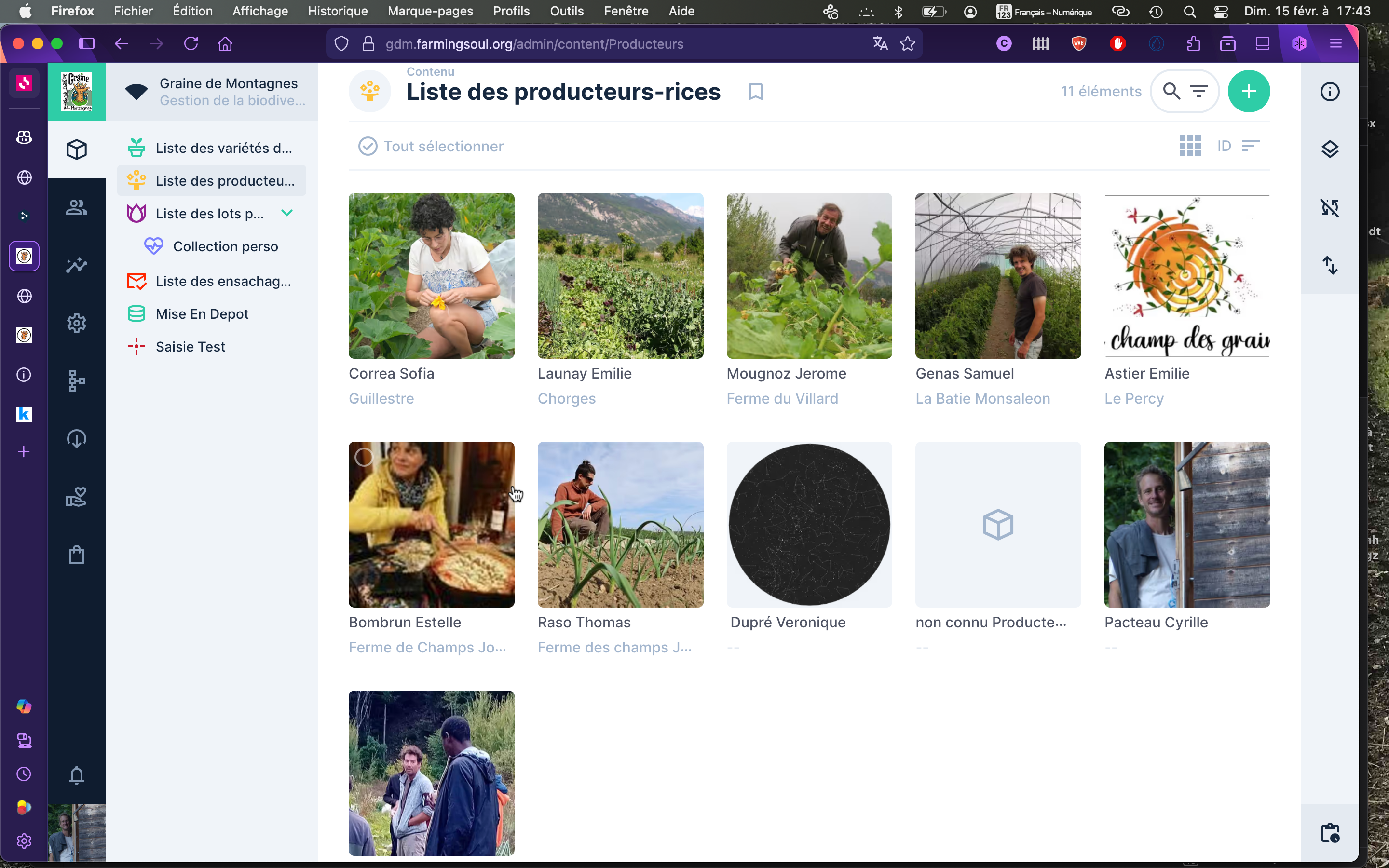Select Bombrun Estelle card's selection circle
The width and height of the screenshot is (1389, 868).
pyautogui.click(x=364, y=458)
